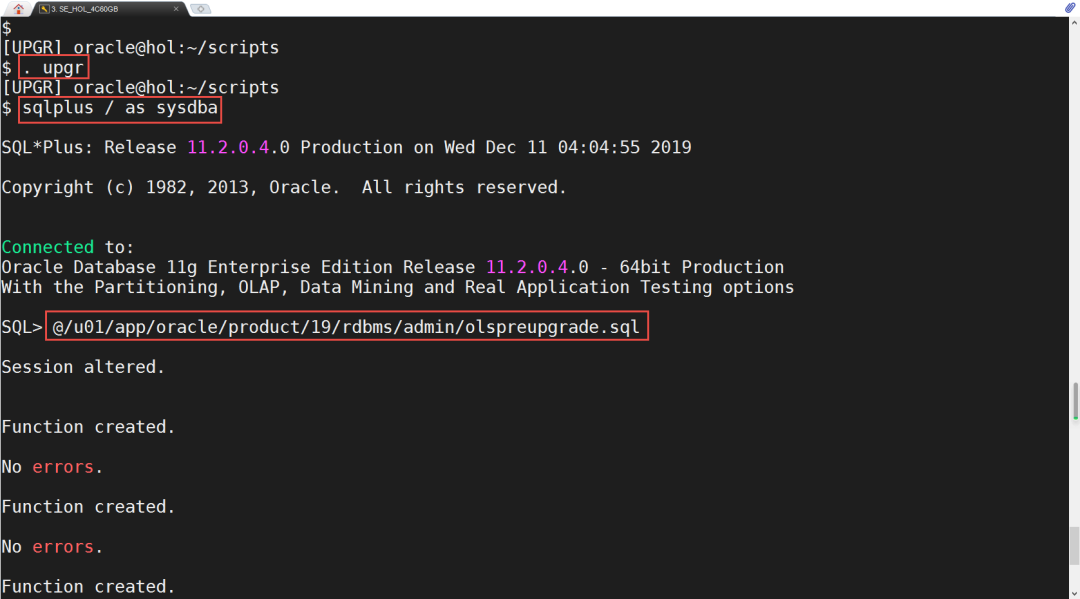Click the scrollbar track above the thumb
This screenshot has height=599, width=1080.
1074,200
